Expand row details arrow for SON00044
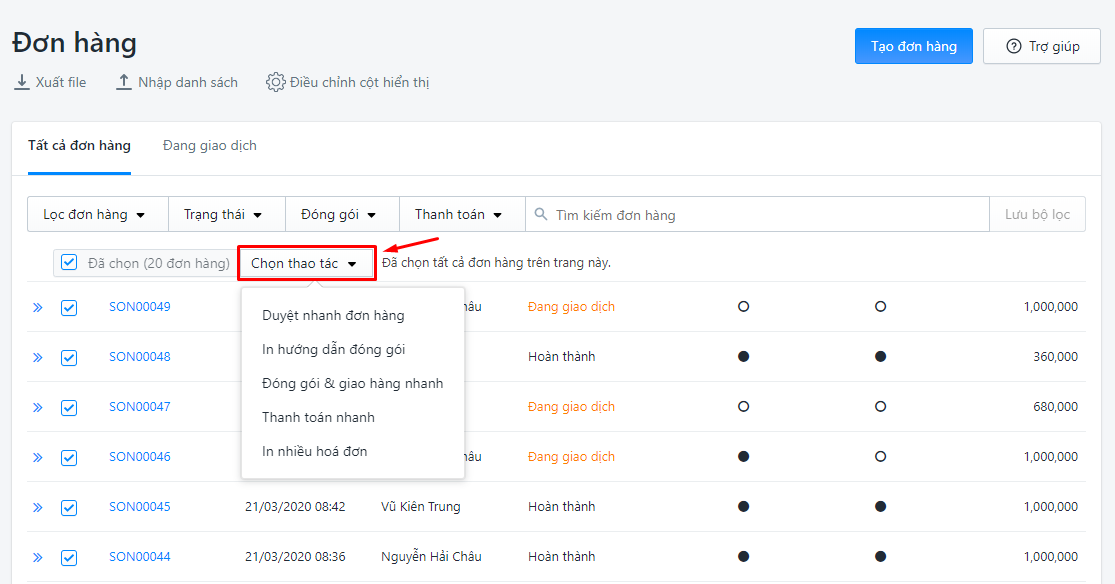 click(x=38, y=558)
